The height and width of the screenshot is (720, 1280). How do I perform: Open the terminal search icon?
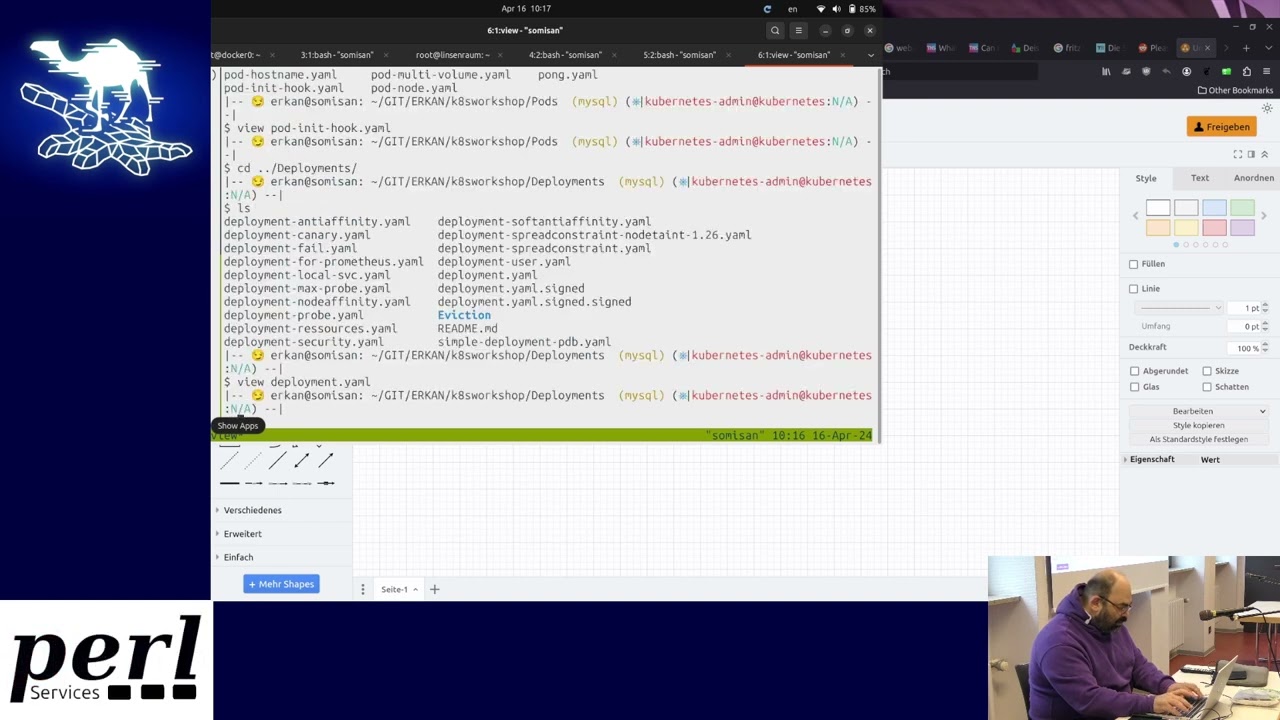point(775,30)
